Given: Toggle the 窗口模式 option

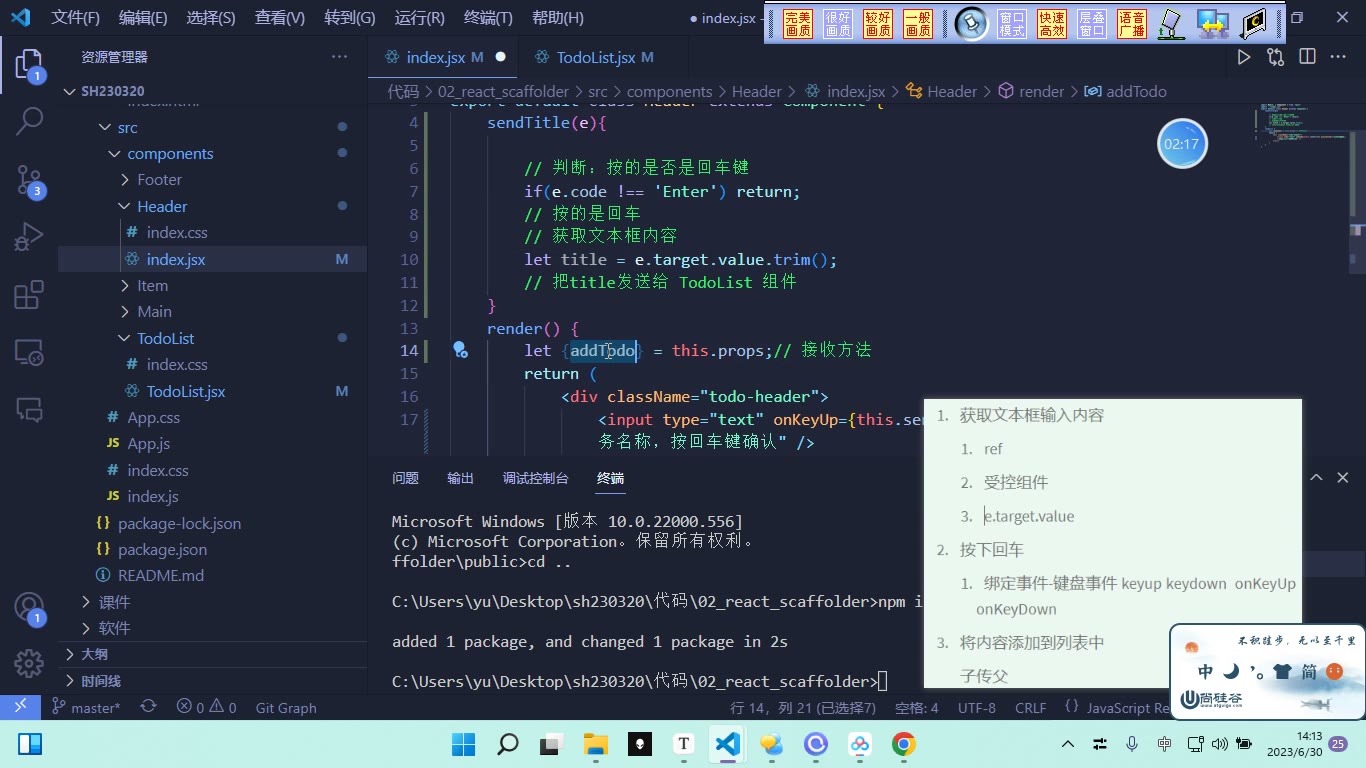Looking at the screenshot, I should pos(1012,24).
